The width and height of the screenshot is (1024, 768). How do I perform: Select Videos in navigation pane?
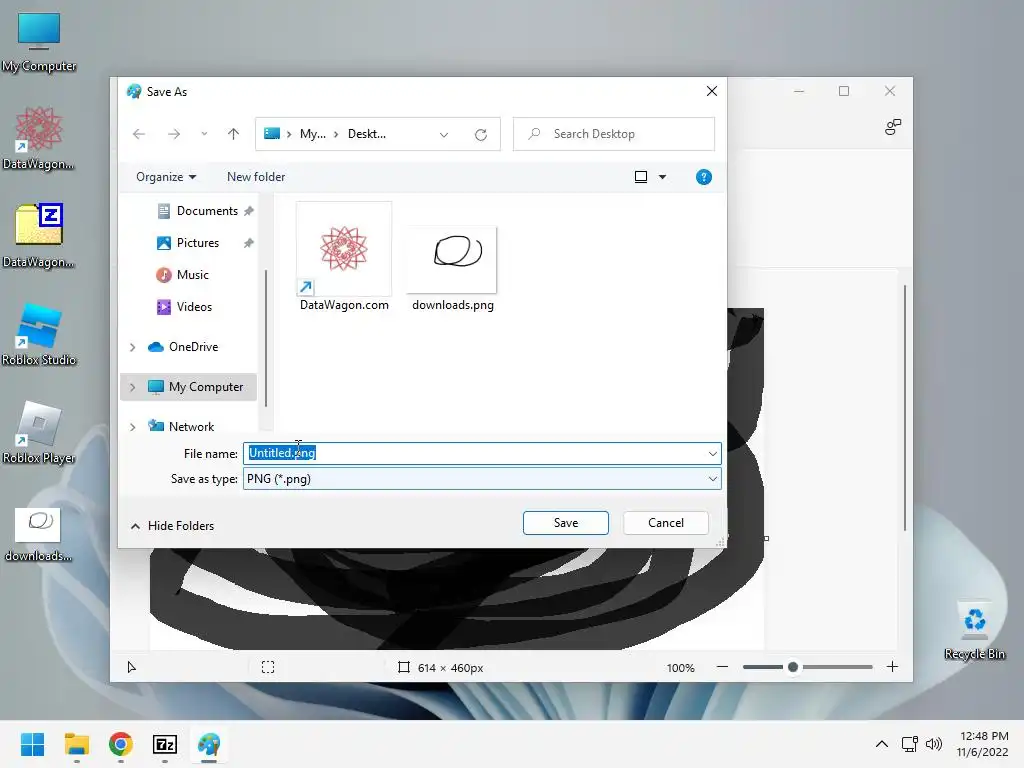tap(185, 307)
